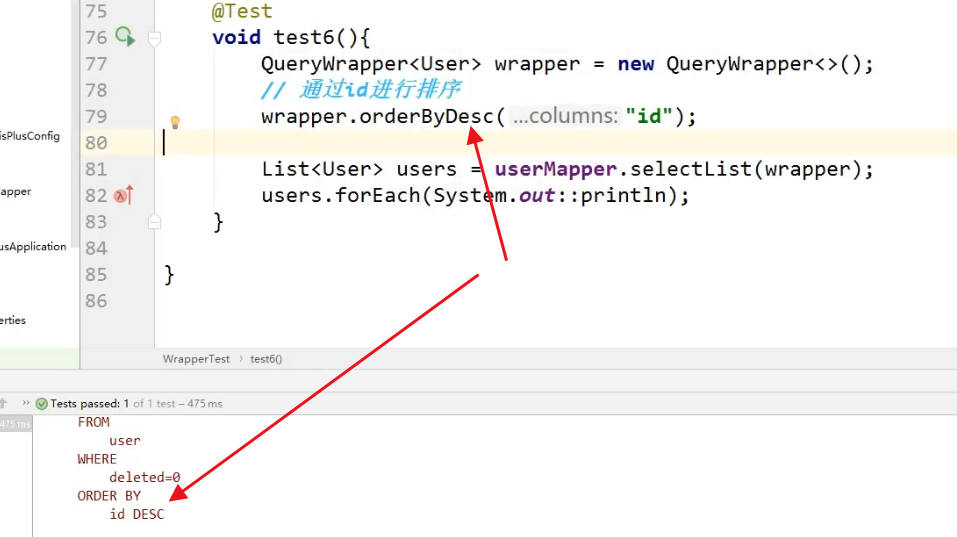Click the 'user' table name in console
957x537 pixels.
[x=125, y=441]
